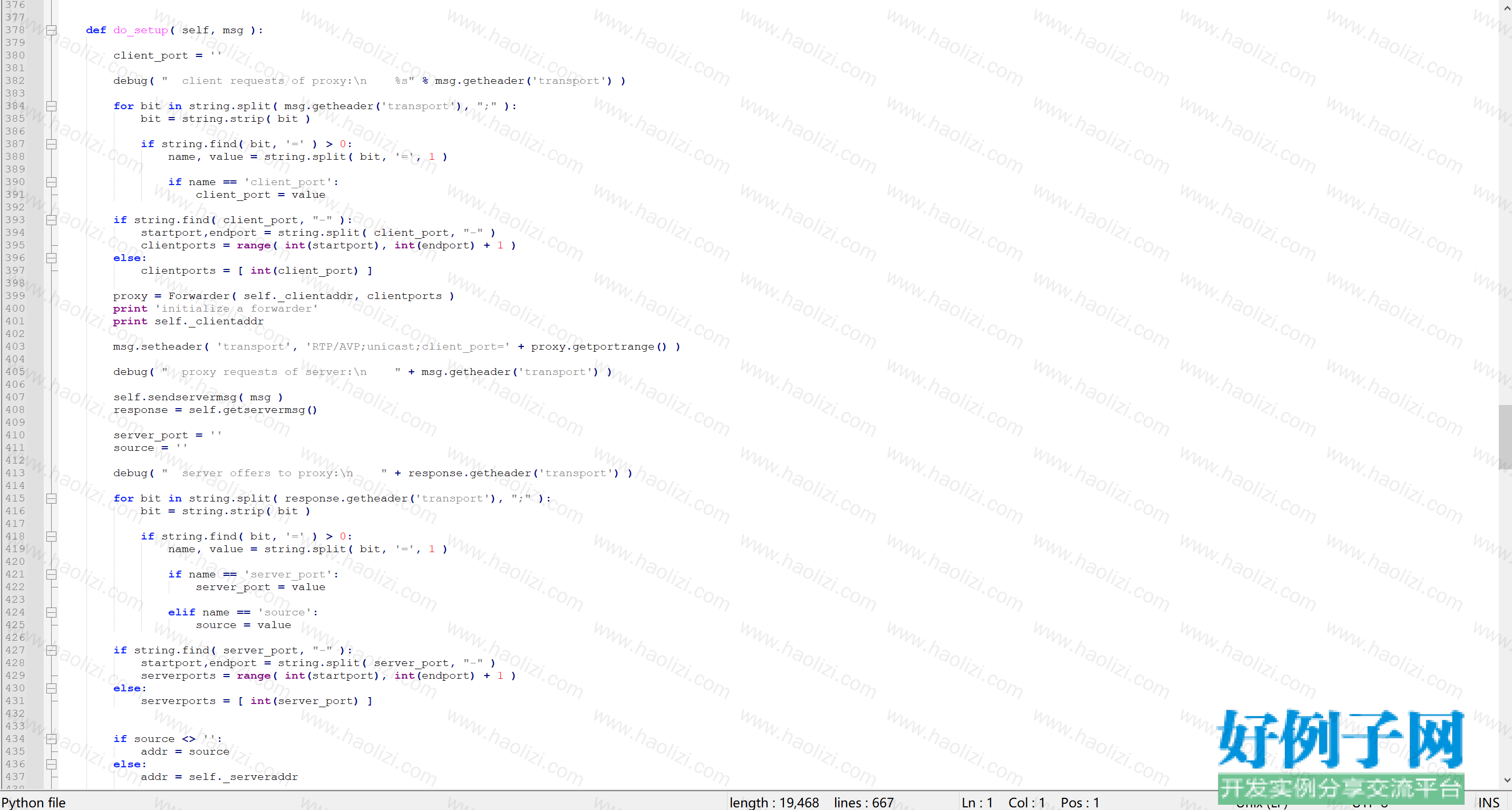Viewport: 1512px width, 810px height.
Task: Click line number 403 in the margin
Action: pos(15,346)
